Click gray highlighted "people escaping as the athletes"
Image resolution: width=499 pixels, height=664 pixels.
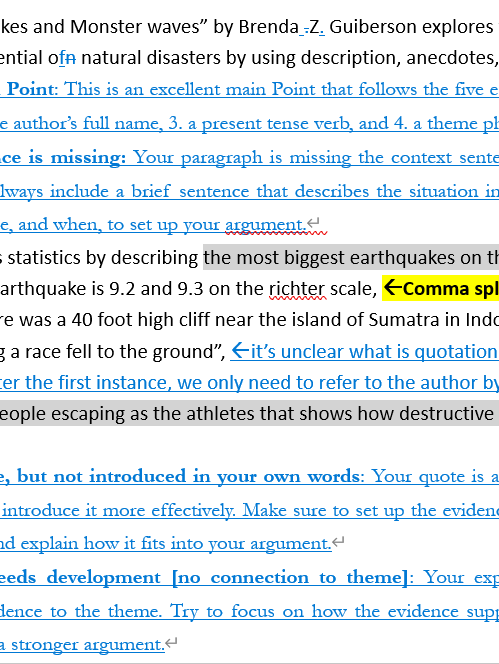pyautogui.click(x=127, y=414)
